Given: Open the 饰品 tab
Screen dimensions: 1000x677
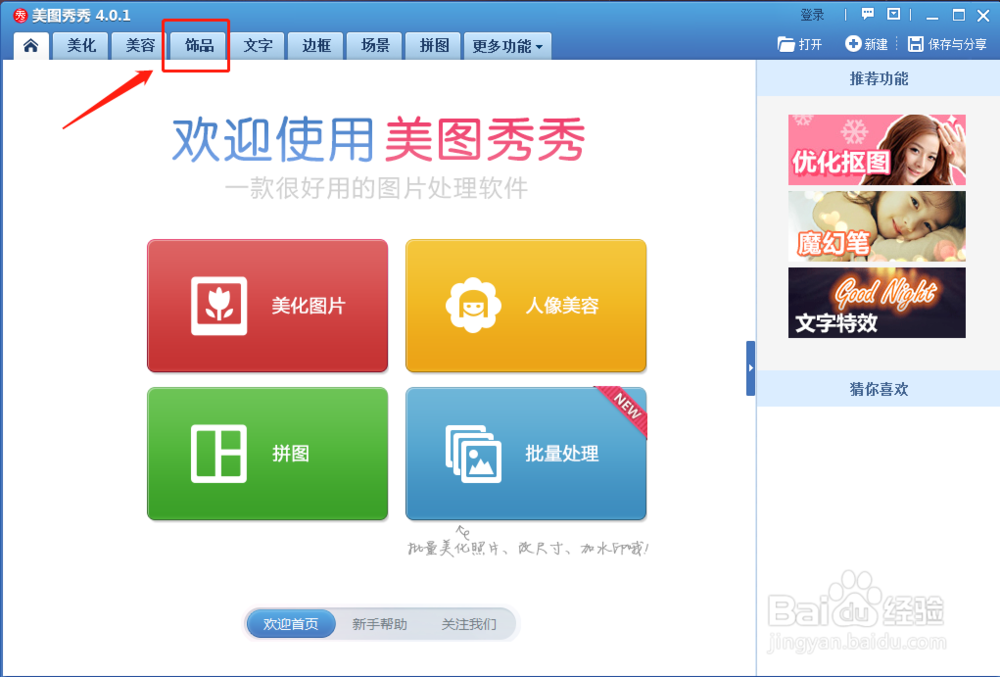Looking at the screenshot, I should (x=199, y=45).
